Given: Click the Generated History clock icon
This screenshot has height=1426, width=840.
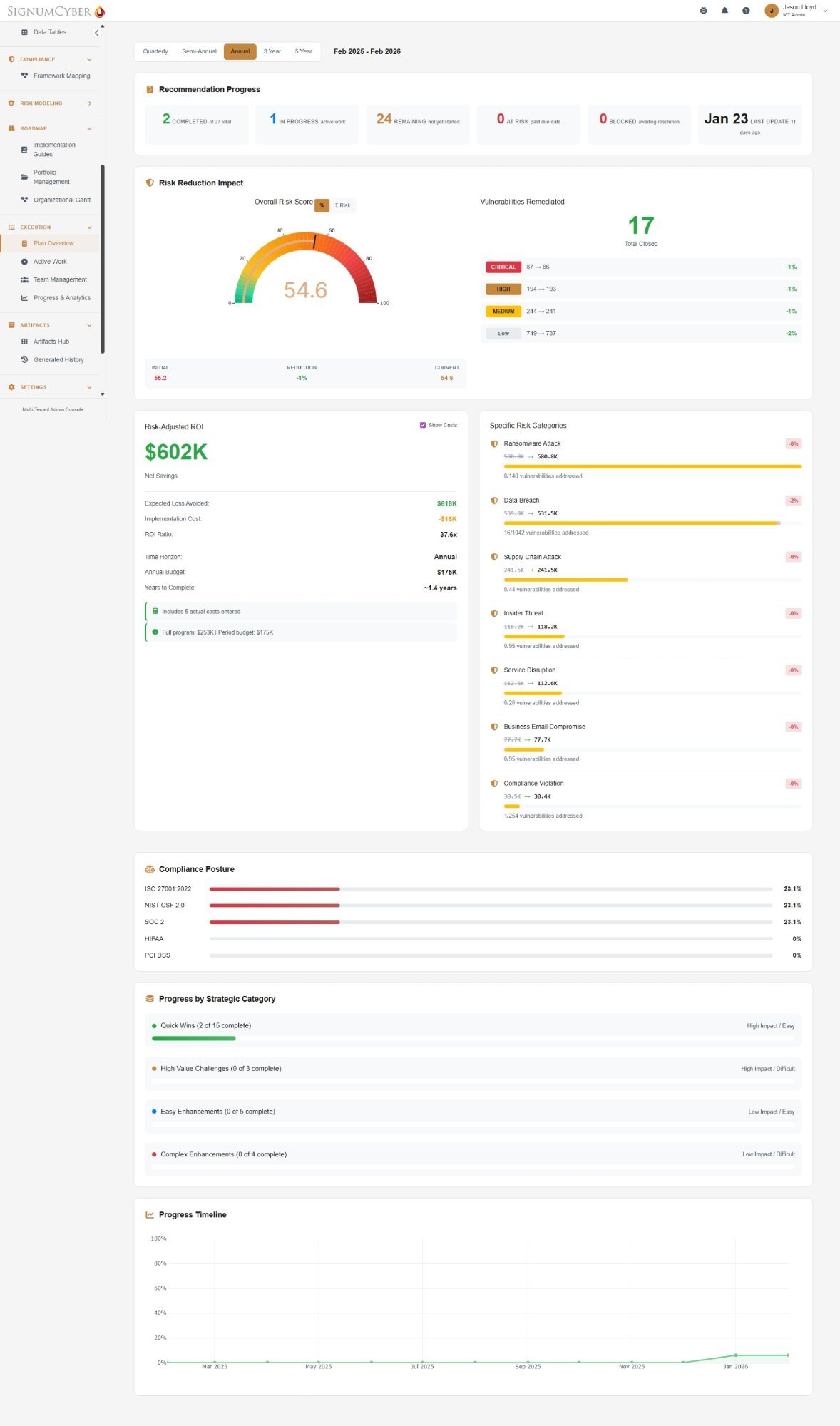Looking at the screenshot, I should coord(24,360).
